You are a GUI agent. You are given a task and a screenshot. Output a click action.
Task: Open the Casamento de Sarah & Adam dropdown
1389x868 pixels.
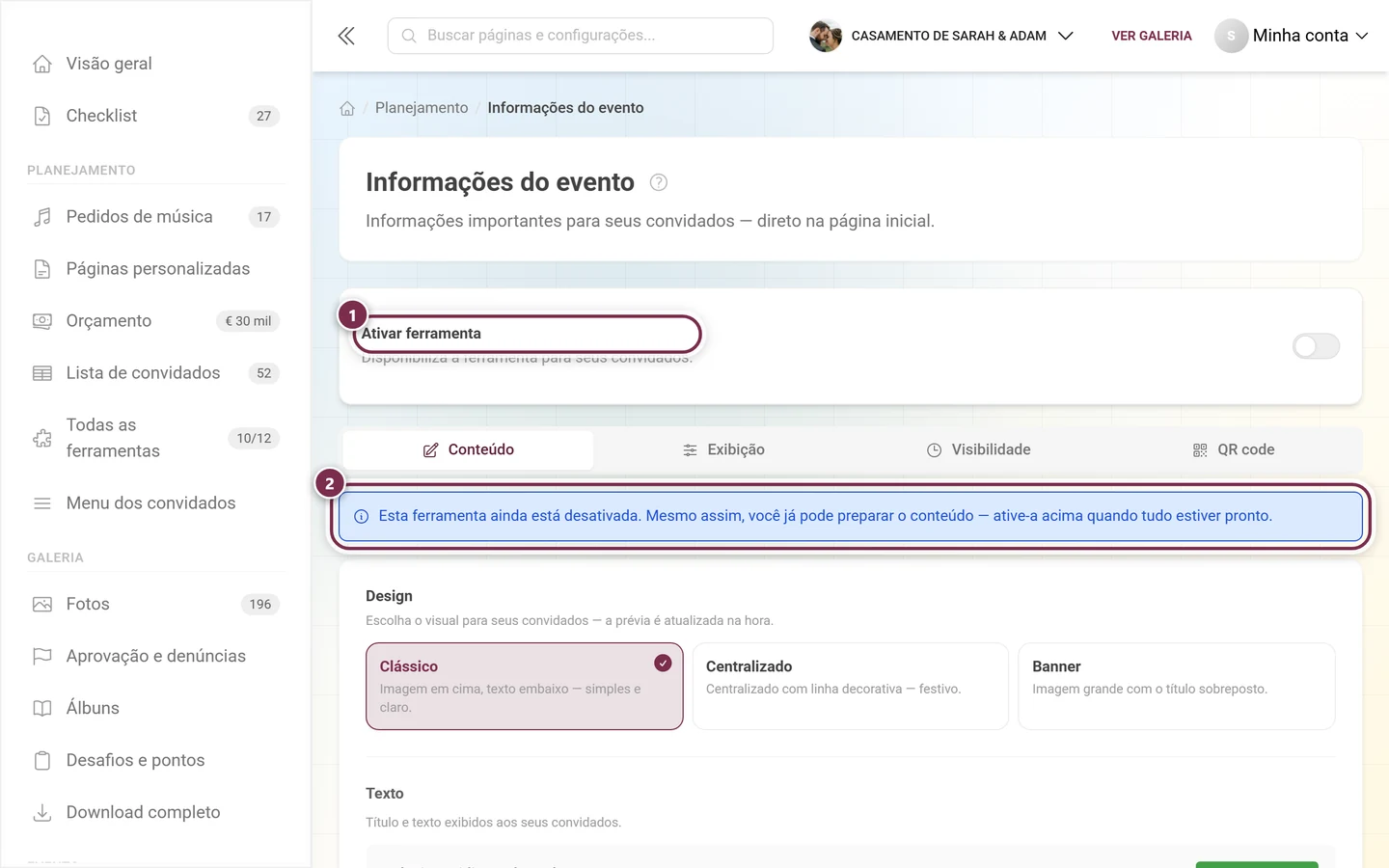pyautogui.click(x=962, y=36)
